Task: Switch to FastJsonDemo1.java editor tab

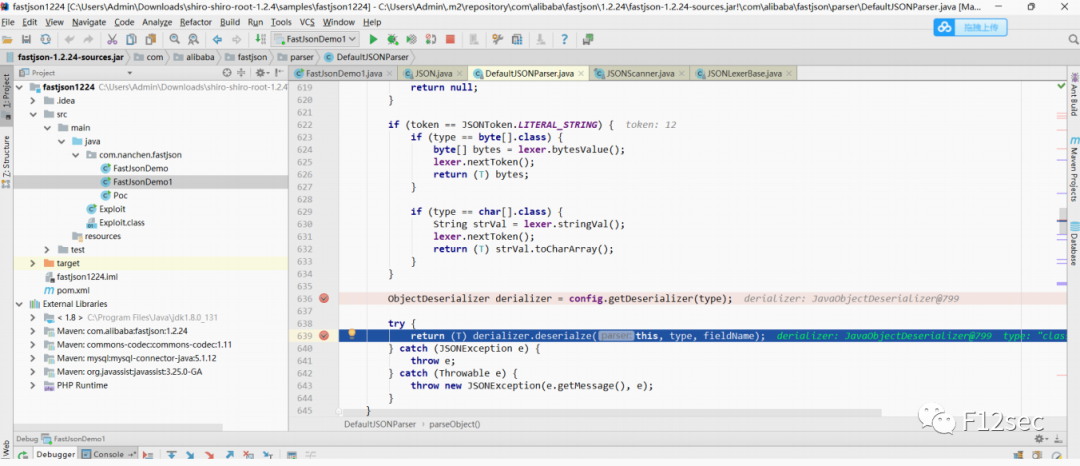Action: point(343,73)
